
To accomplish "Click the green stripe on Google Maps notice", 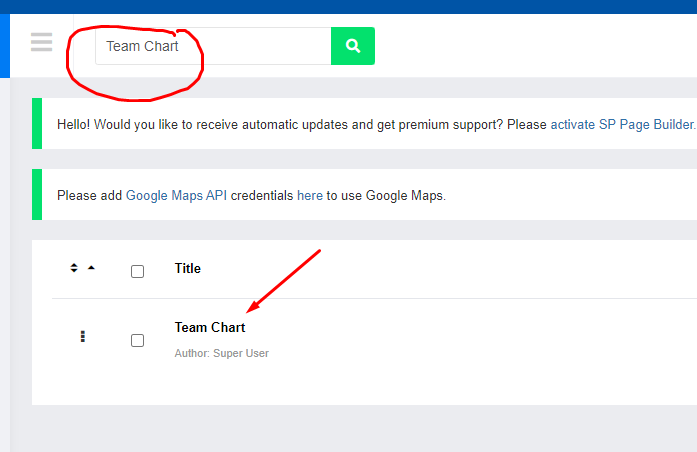I will (37, 194).
